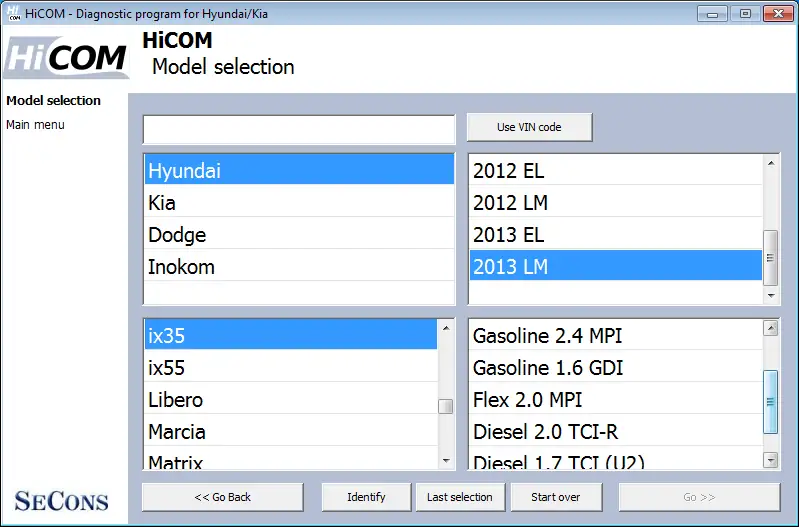Click the SeCons logo at bottom left
This screenshot has height=527, width=799.
(x=62, y=501)
